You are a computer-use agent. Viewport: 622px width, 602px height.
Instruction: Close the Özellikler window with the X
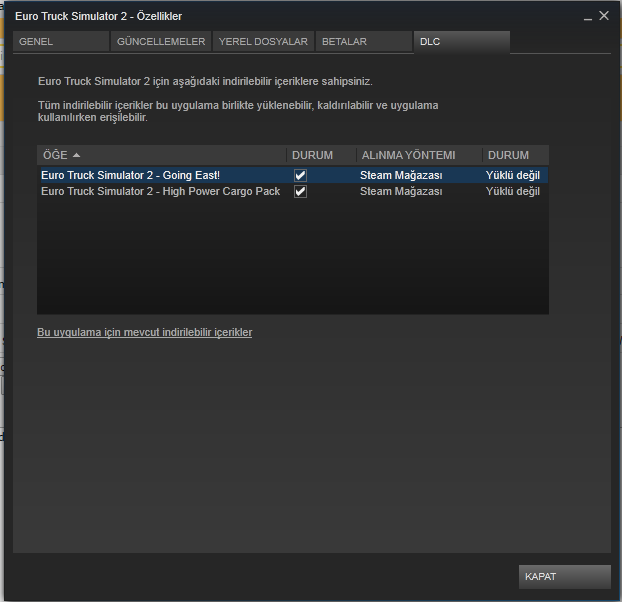click(604, 16)
